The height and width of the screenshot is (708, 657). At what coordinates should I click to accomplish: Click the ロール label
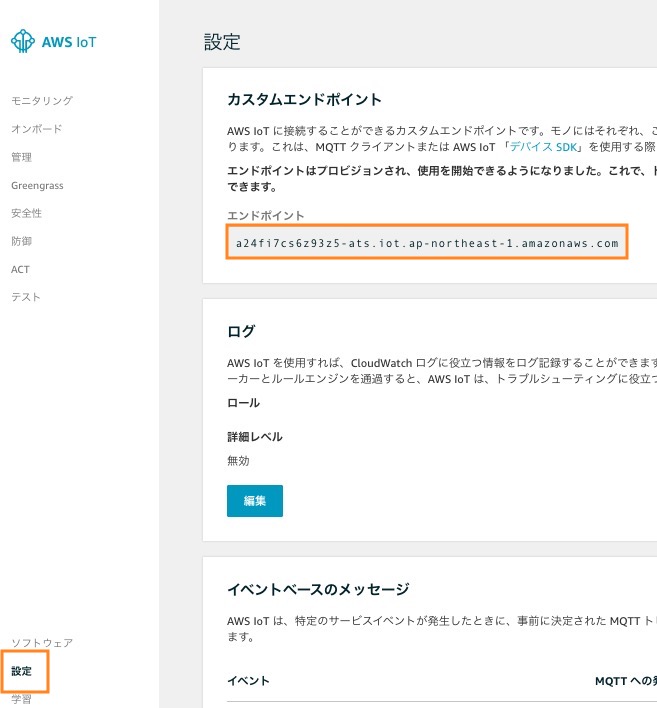click(243, 403)
